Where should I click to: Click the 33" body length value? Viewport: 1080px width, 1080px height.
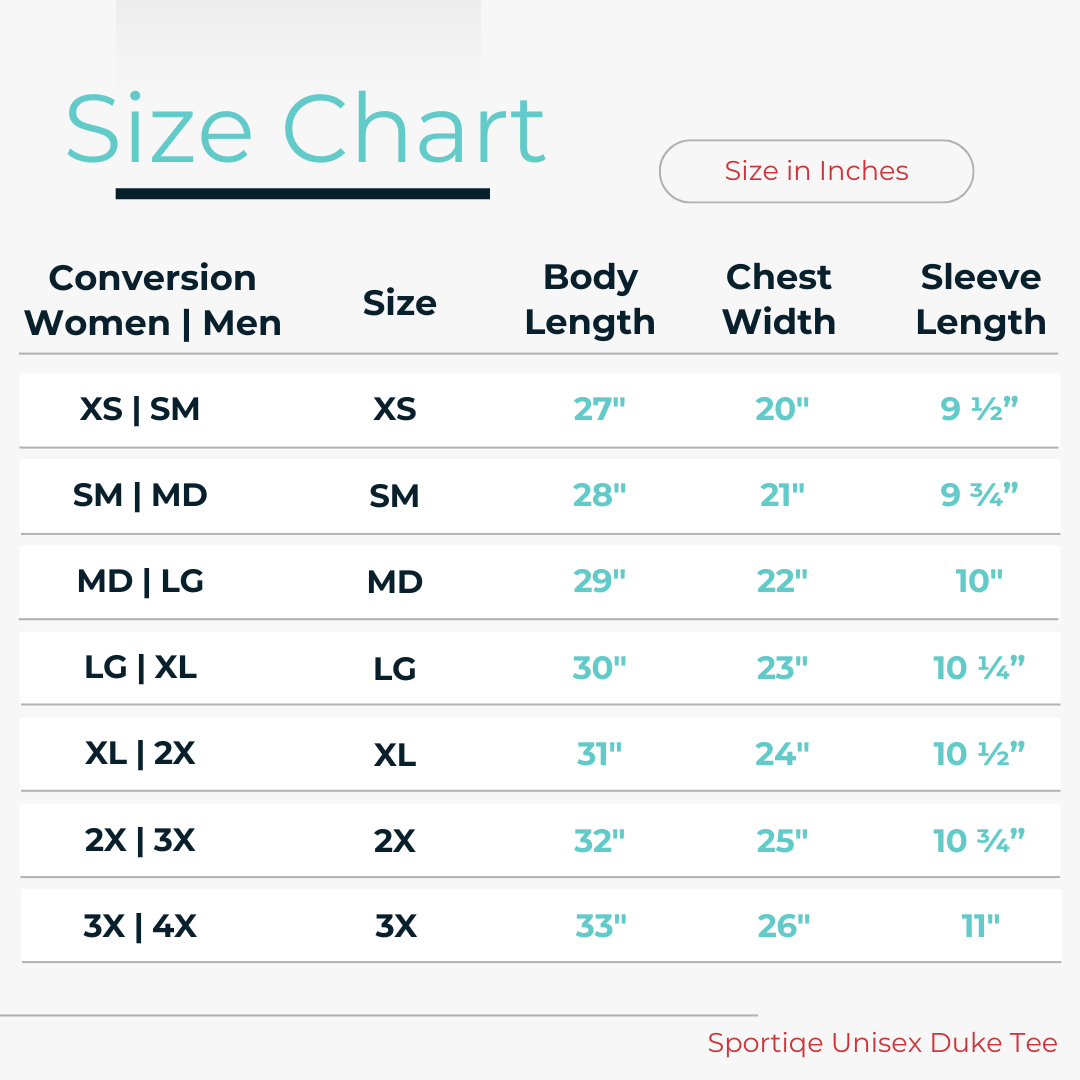tap(601, 927)
